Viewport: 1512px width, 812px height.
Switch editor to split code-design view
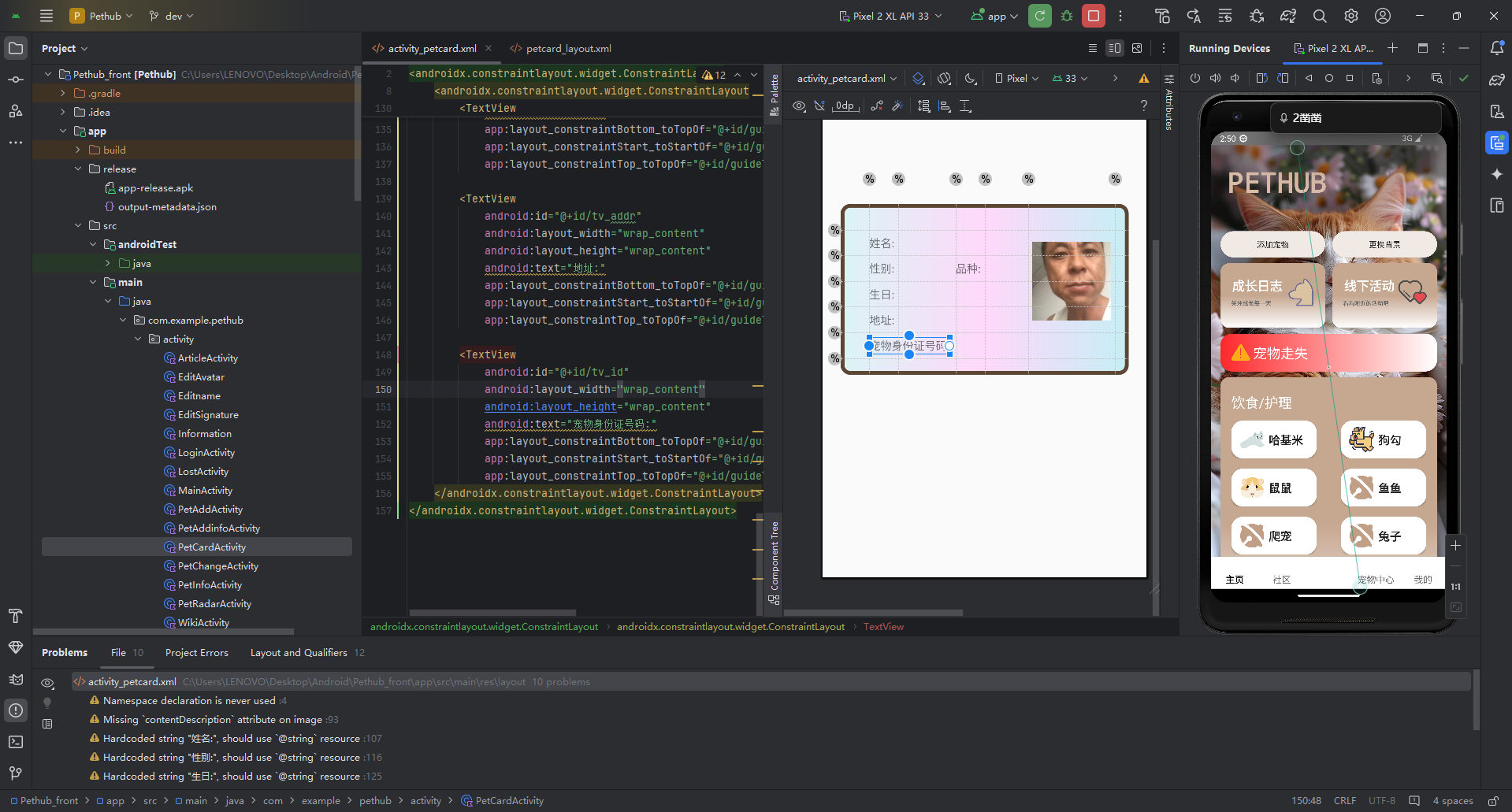pyautogui.click(x=1114, y=48)
